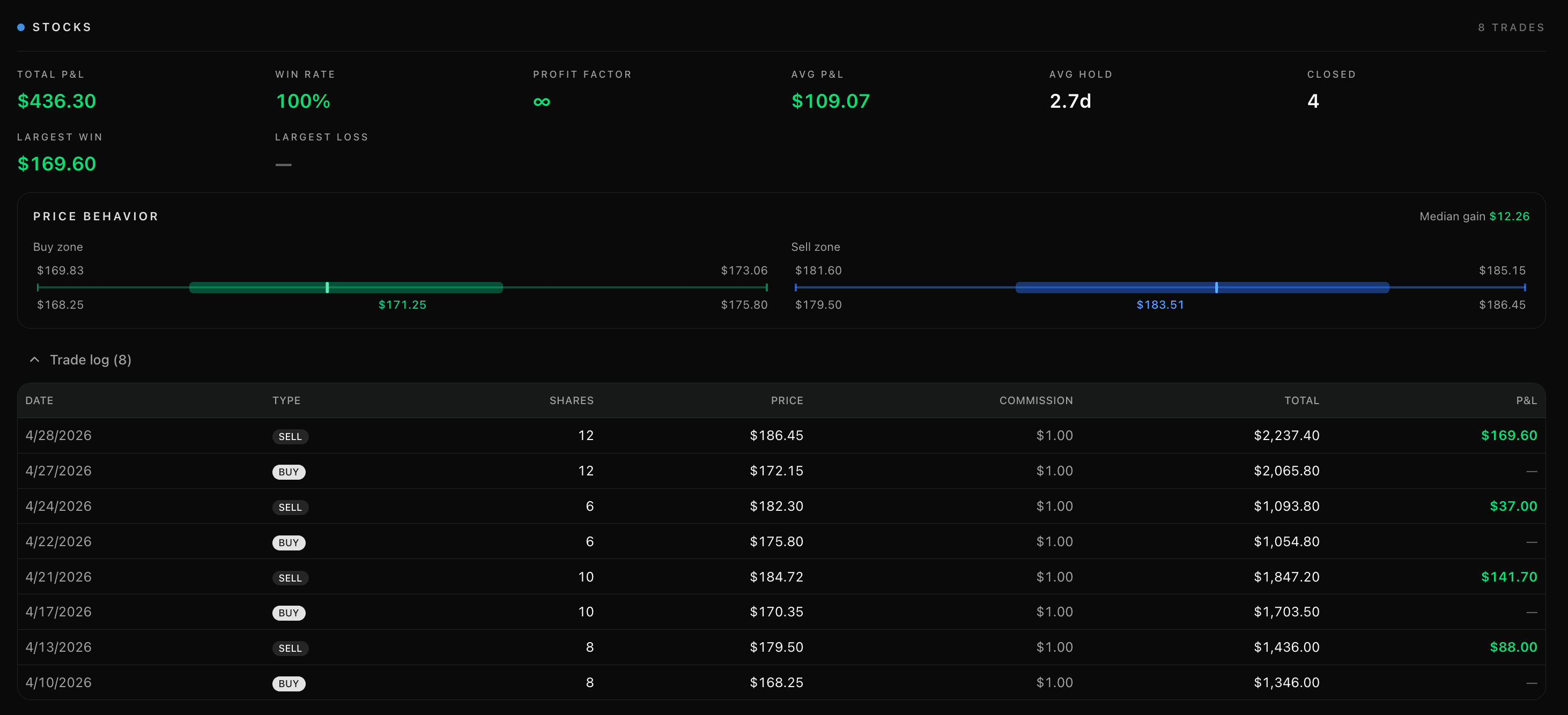Image resolution: width=1568 pixels, height=715 pixels.
Task: Collapse the Trade log chevron
Action: (35, 360)
